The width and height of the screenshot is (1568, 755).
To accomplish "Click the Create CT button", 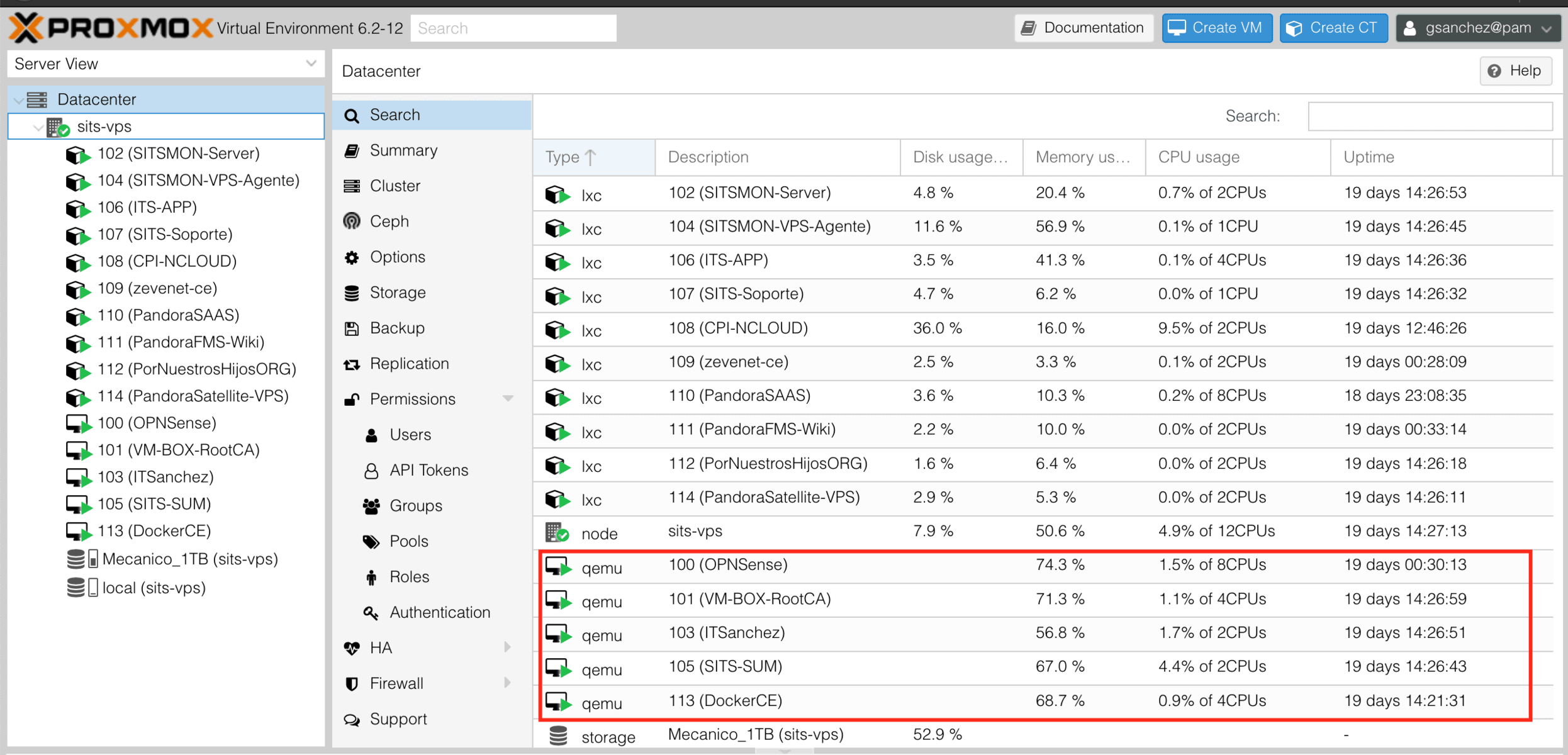I will [x=1333, y=28].
